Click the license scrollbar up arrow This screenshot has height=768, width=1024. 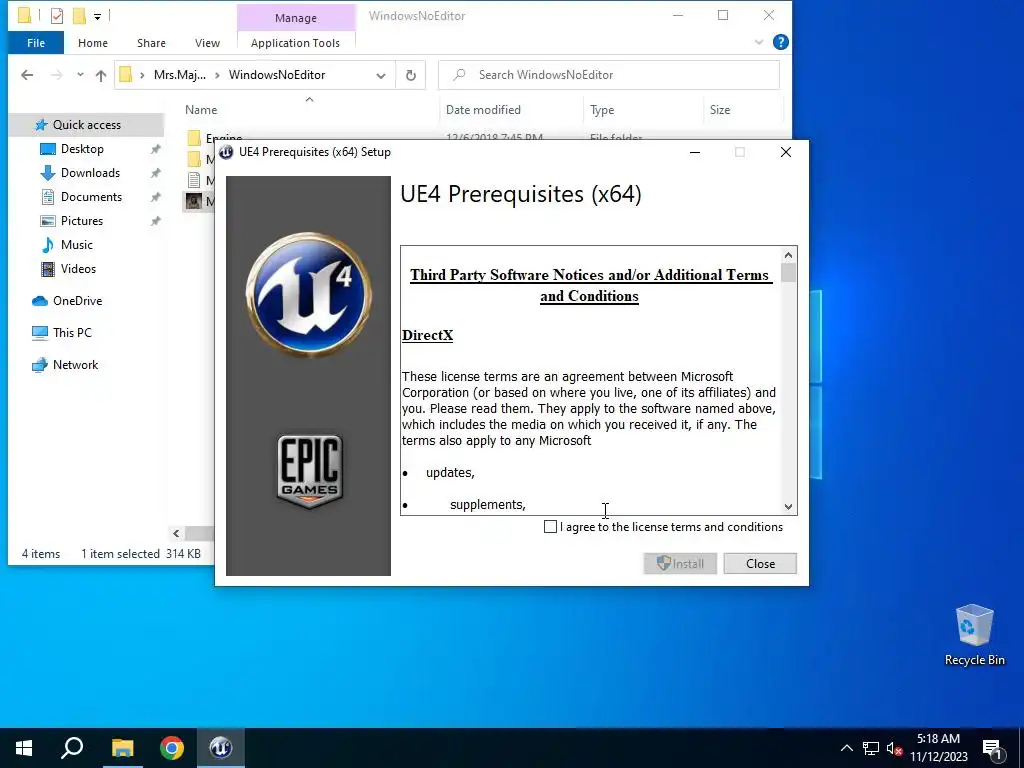[x=788, y=255]
